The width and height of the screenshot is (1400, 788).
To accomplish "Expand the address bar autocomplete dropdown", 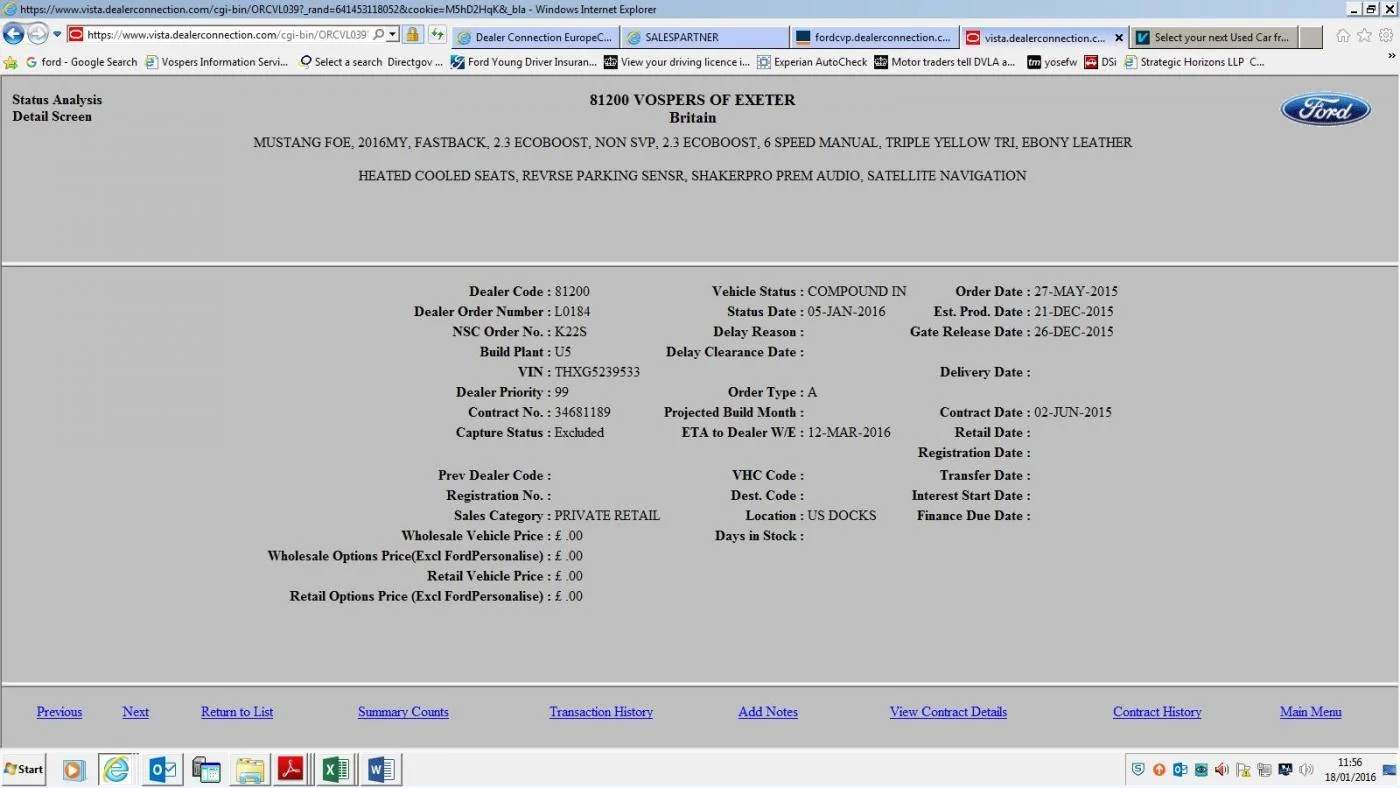I will pos(393,34).
